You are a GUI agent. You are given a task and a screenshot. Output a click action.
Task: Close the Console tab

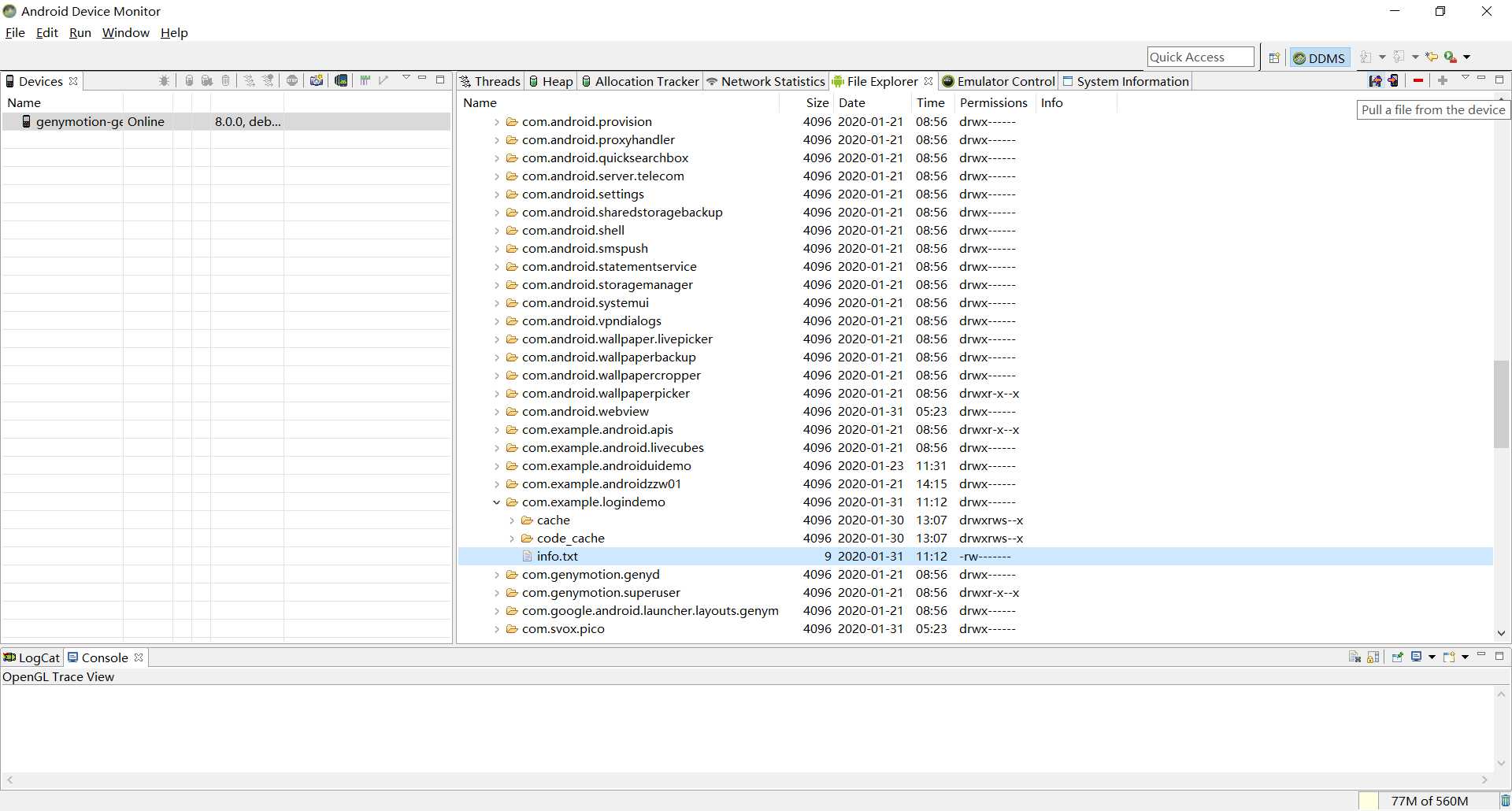point(139,657)
